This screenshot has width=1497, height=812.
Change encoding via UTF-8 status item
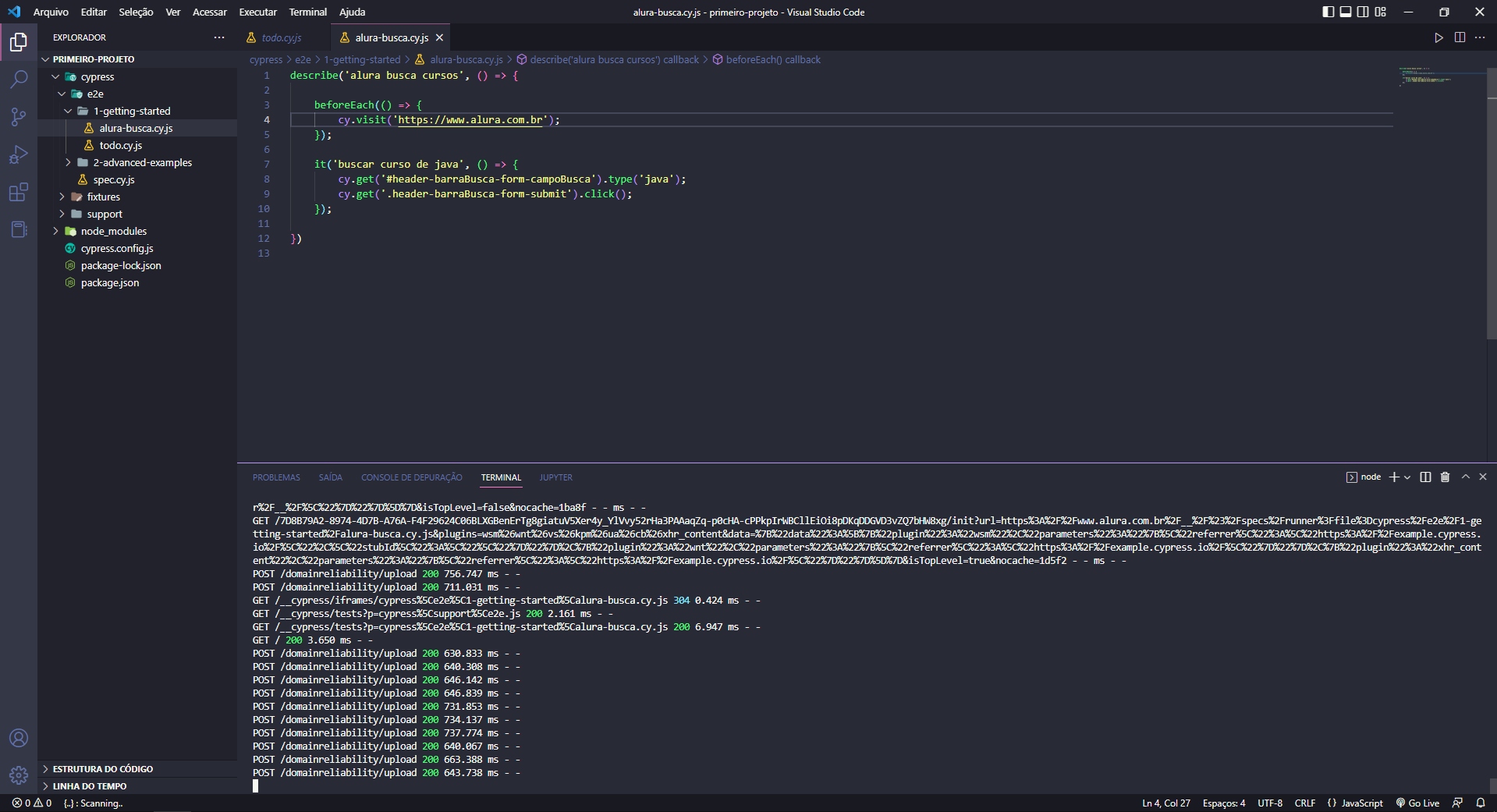point(1270,803)
